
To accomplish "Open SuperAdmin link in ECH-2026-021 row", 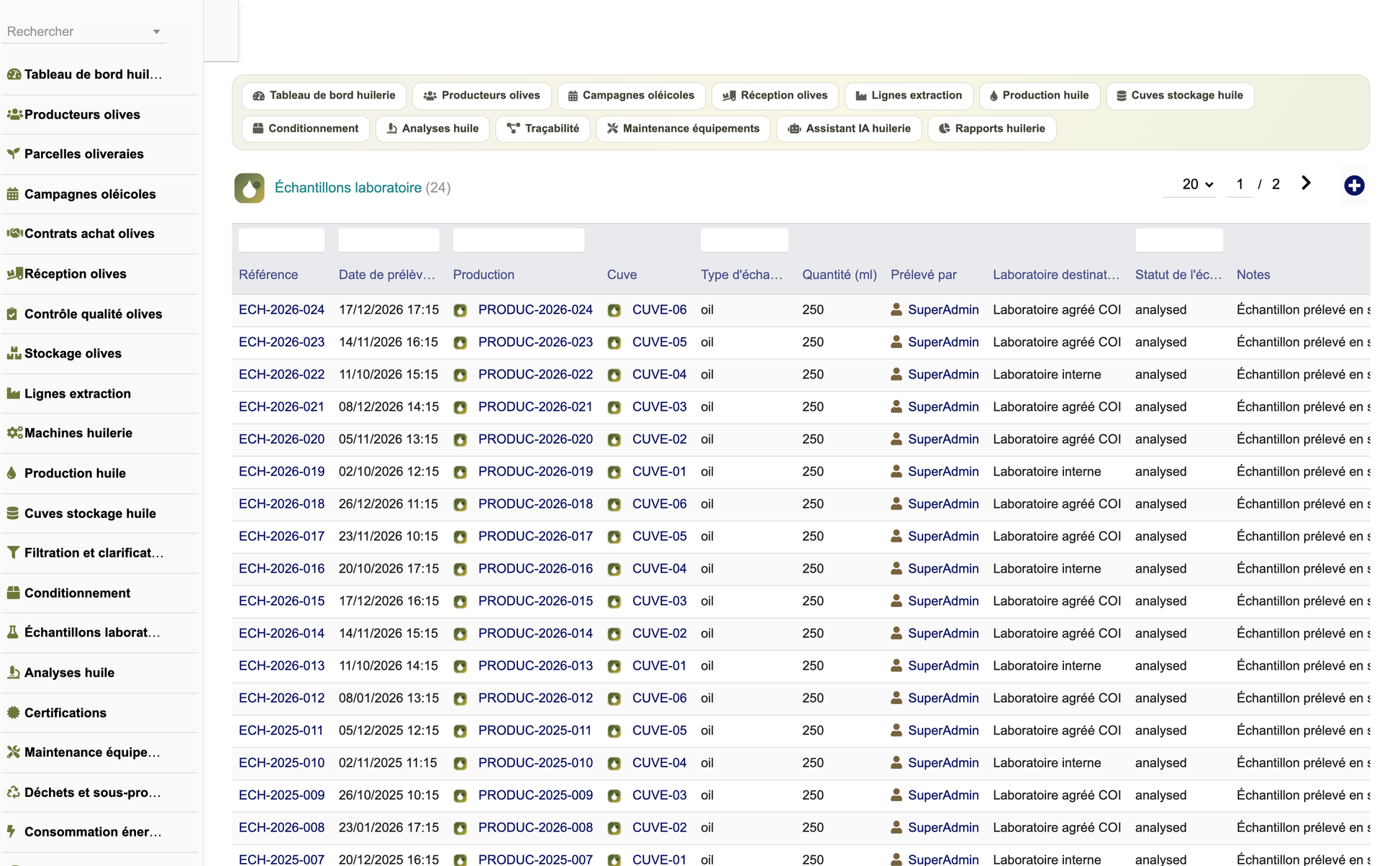I will pos(943,407).
